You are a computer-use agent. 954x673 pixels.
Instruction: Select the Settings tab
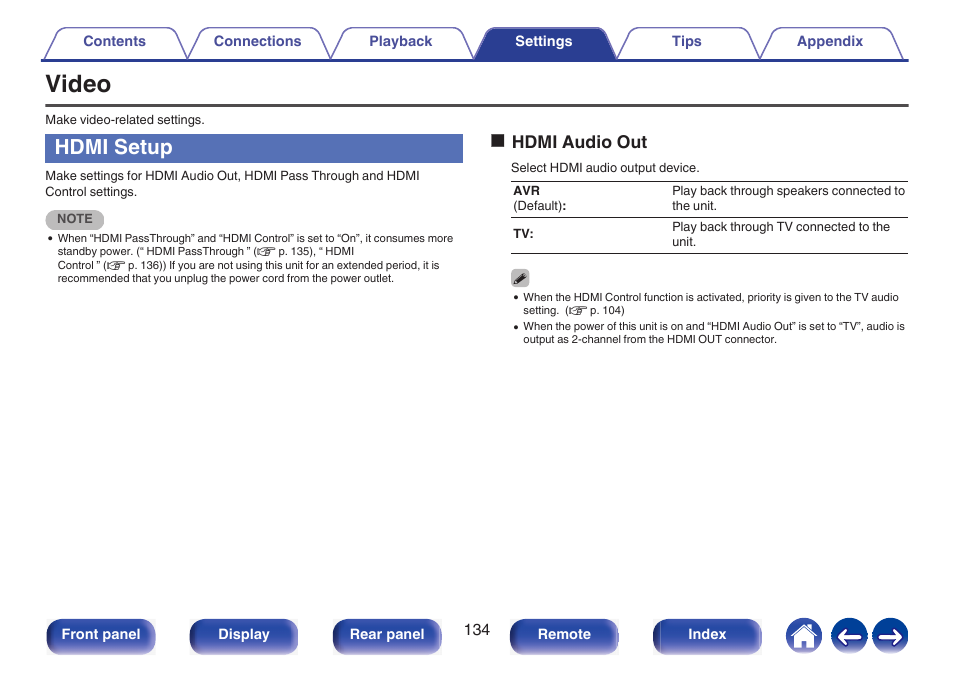[x=543, y=42]
